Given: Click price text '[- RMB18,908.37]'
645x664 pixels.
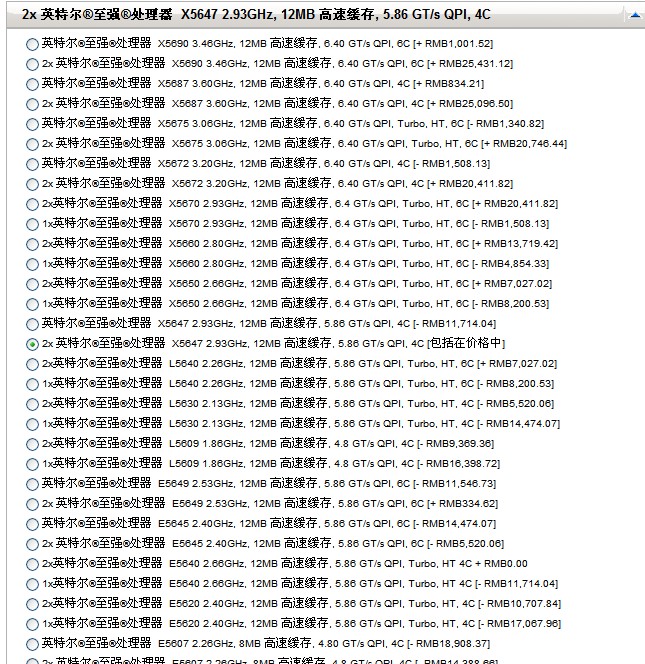Looking at the screenshot, I should pos(448,644).
